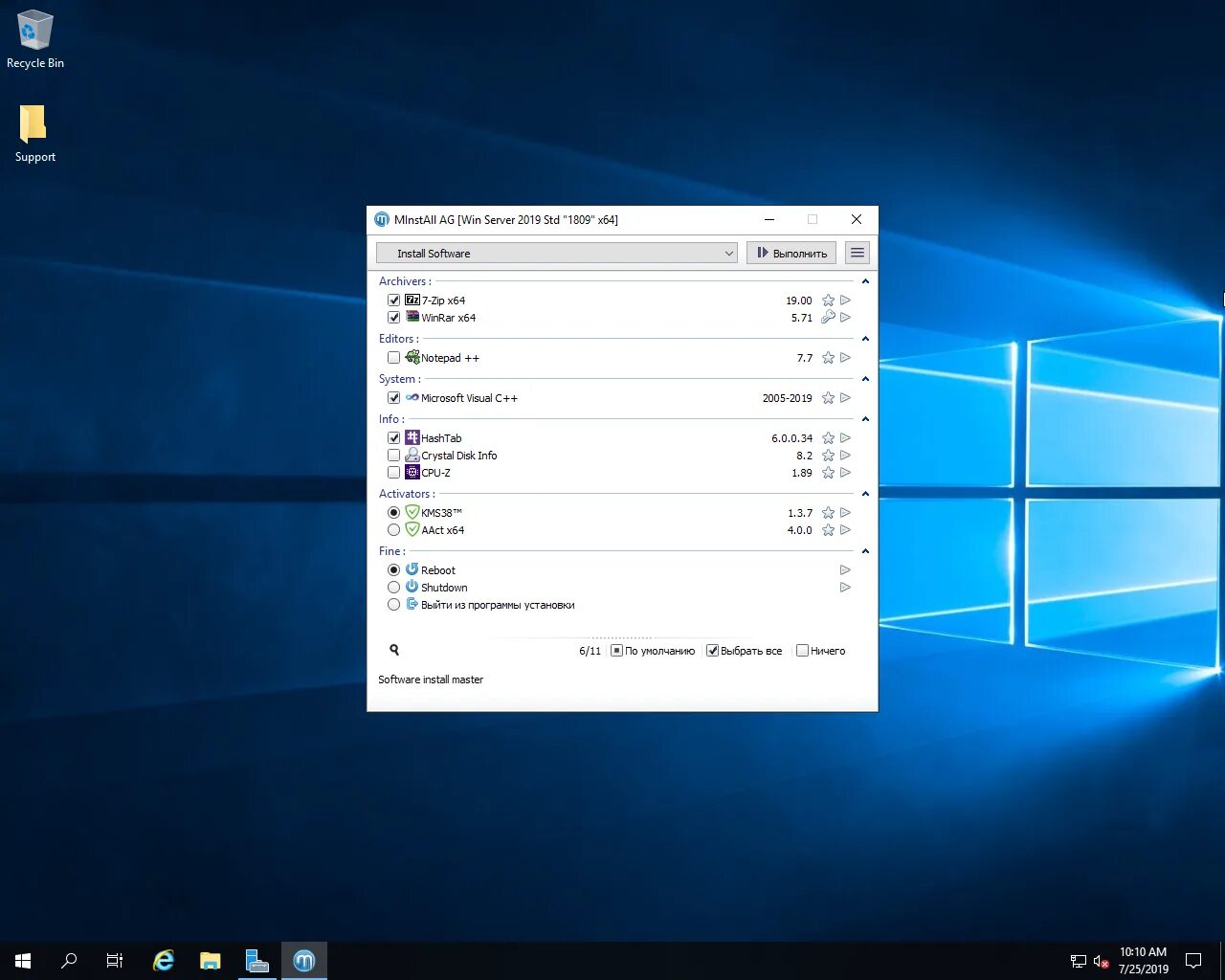1225x980 pixels.
Task: Click the run arrow for Shutdown
Action: click(845, 588)
